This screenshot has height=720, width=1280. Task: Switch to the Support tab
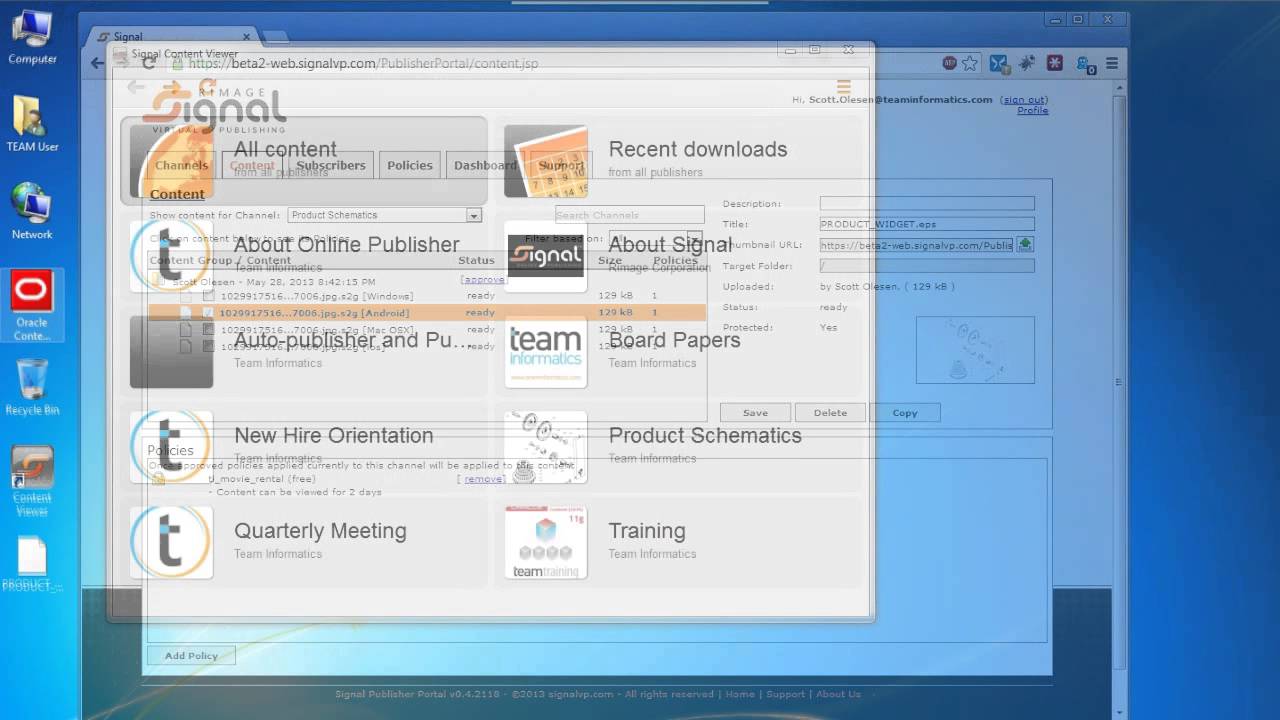561,165
